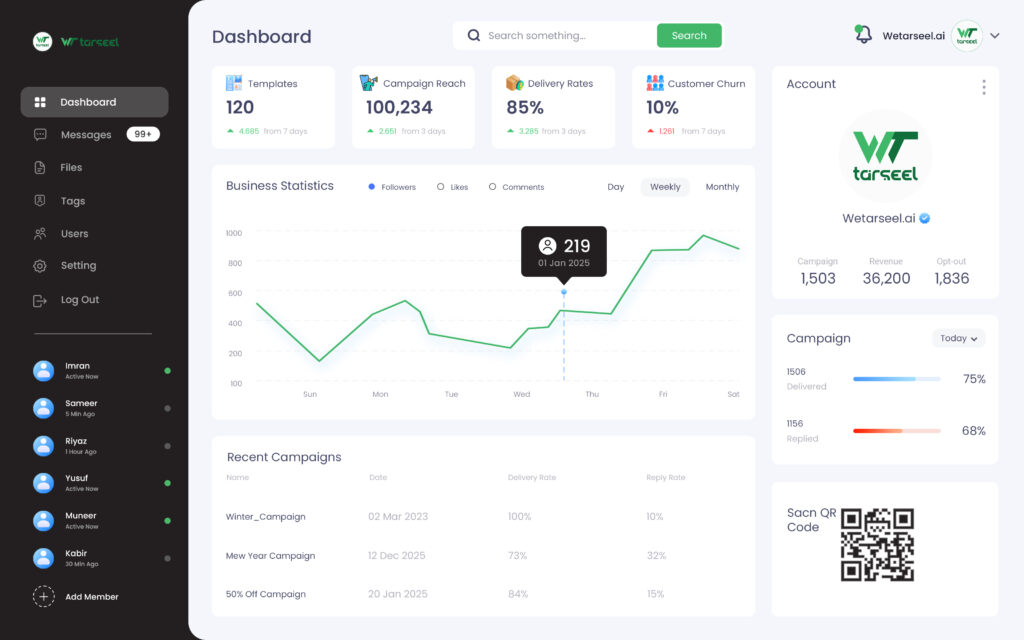Click the Add Member plus icon

(44, 596)
